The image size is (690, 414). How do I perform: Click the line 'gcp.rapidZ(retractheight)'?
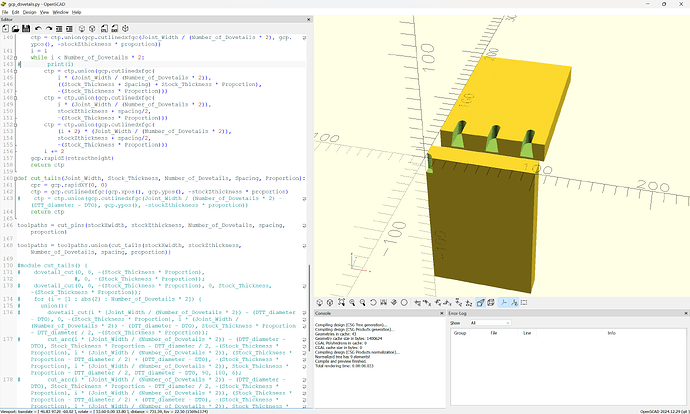72,158
